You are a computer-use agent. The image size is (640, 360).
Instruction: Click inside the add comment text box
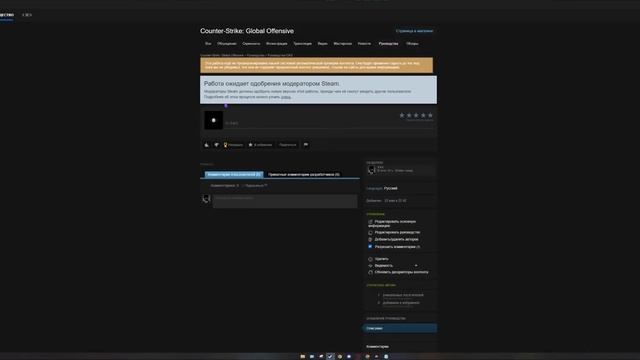[x=285, y=201]
